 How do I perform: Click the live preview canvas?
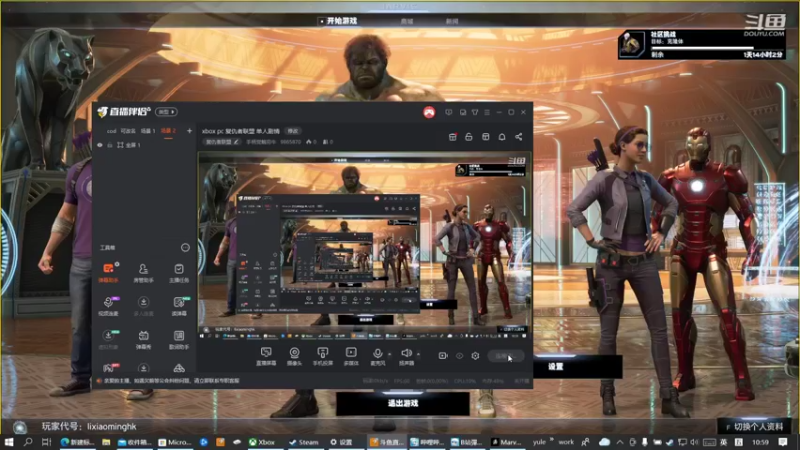click(x=364, y=245)
